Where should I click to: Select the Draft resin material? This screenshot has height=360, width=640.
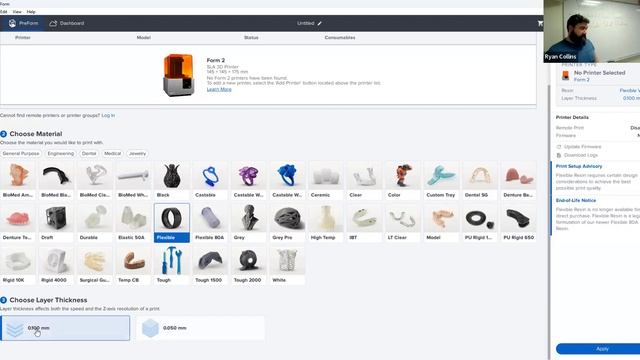pyautogui.click(x=56, y=222)
